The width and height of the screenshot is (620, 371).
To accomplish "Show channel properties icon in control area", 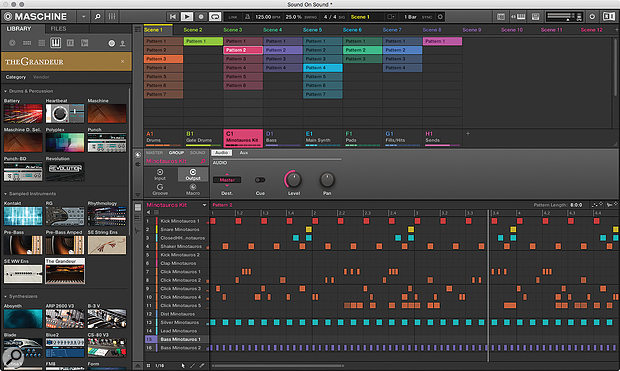I will pos(138,155).
